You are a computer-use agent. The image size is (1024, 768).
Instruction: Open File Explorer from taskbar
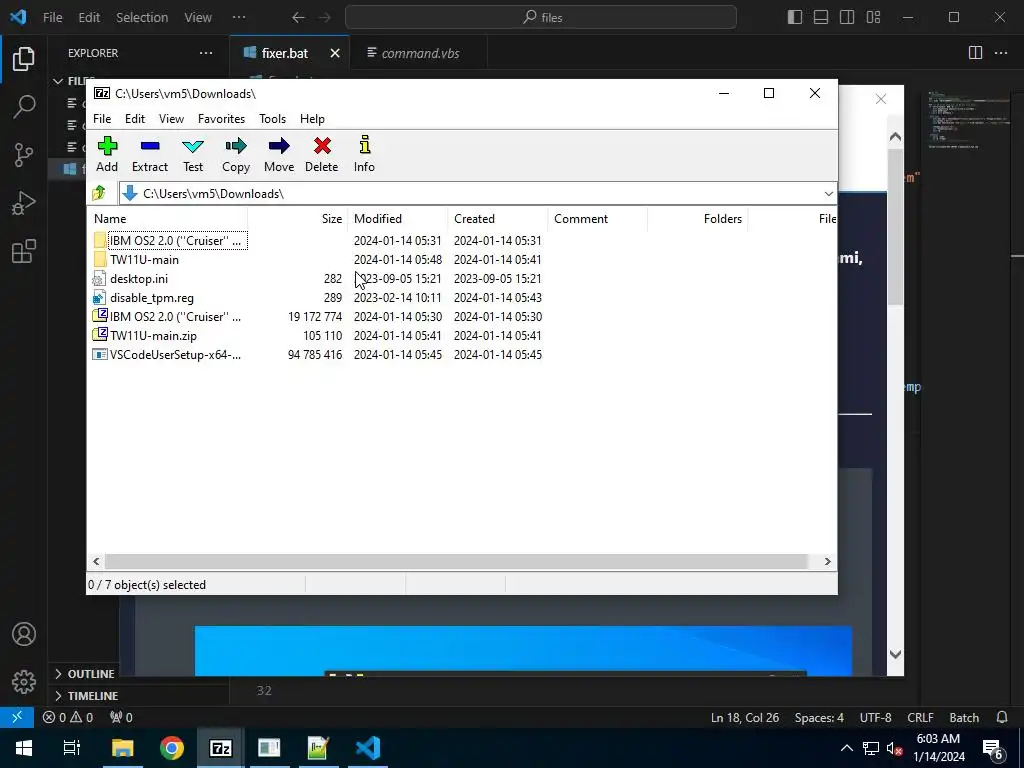[122, 748]
